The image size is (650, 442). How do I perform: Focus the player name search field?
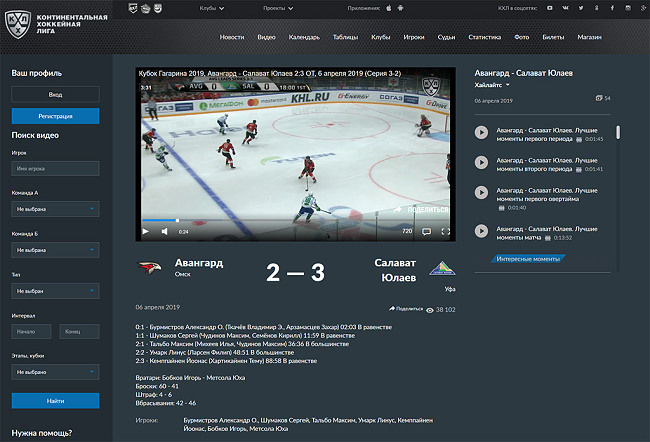(x=55, y=169)
